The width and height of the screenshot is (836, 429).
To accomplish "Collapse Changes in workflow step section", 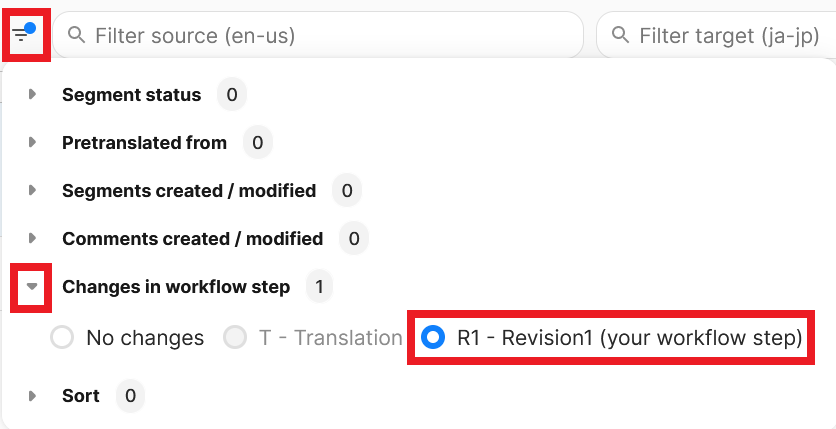I will [33, 287].
